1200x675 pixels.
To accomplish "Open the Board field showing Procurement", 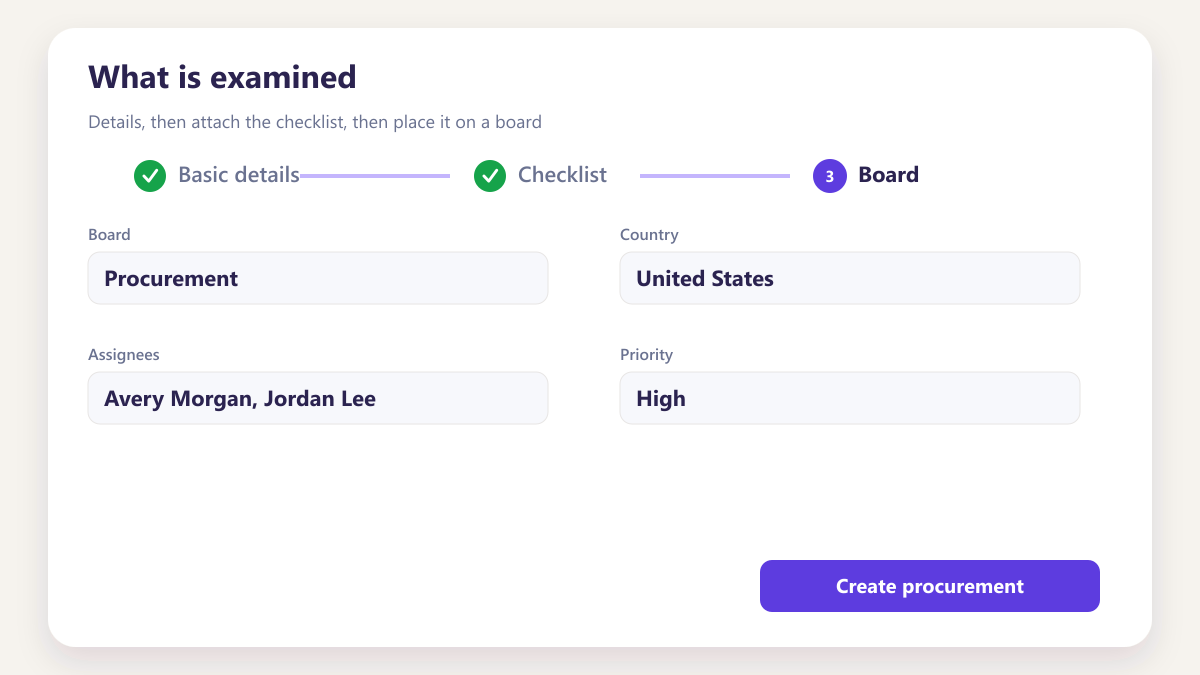I will tap(318, 278).
